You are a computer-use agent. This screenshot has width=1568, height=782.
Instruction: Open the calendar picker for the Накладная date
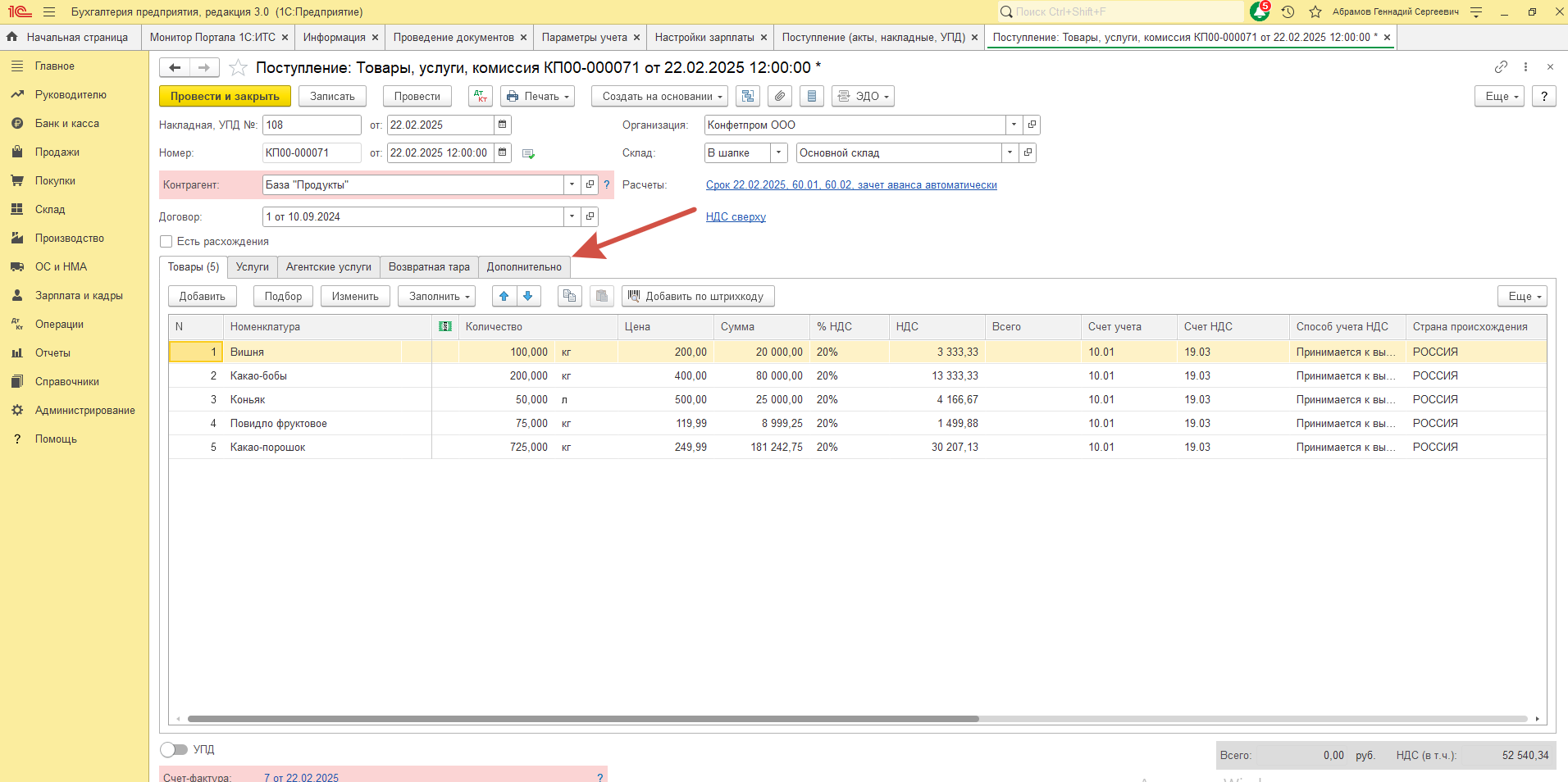click(503, 125)
